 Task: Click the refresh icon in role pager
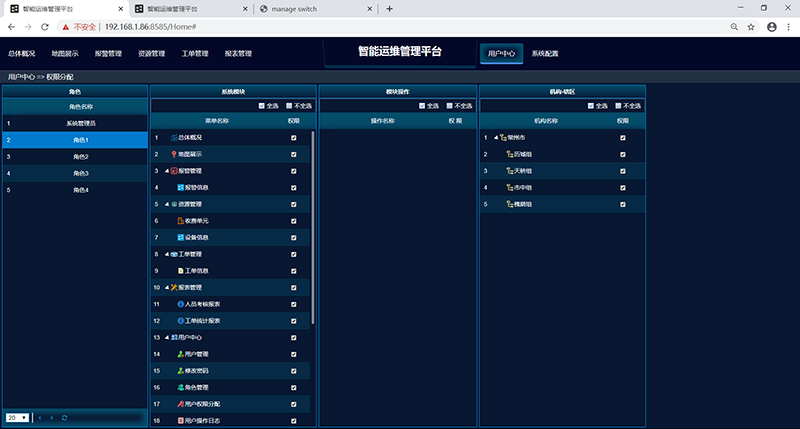[64, 417]
